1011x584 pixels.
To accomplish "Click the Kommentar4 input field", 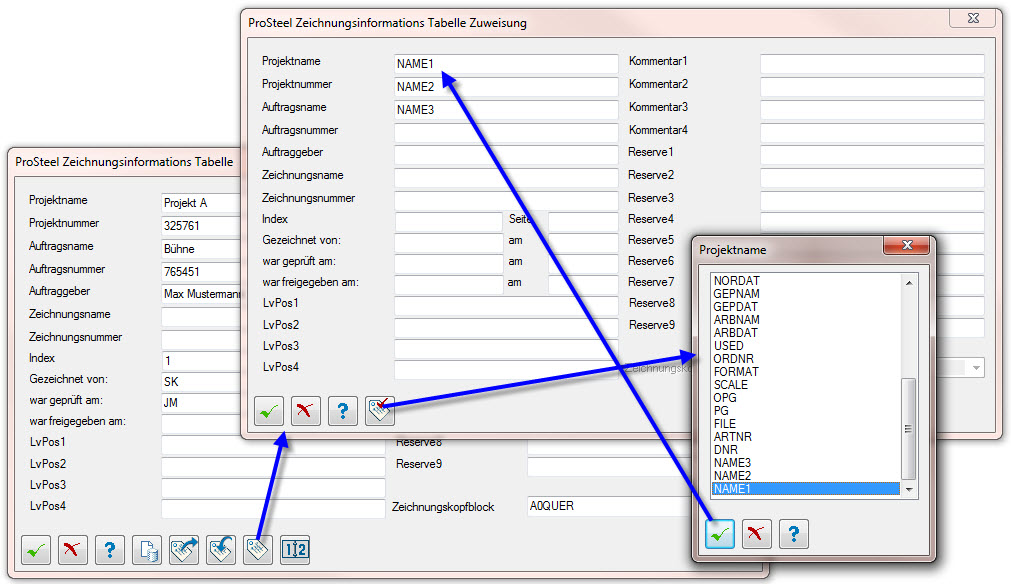I will (x=872, y=133).
